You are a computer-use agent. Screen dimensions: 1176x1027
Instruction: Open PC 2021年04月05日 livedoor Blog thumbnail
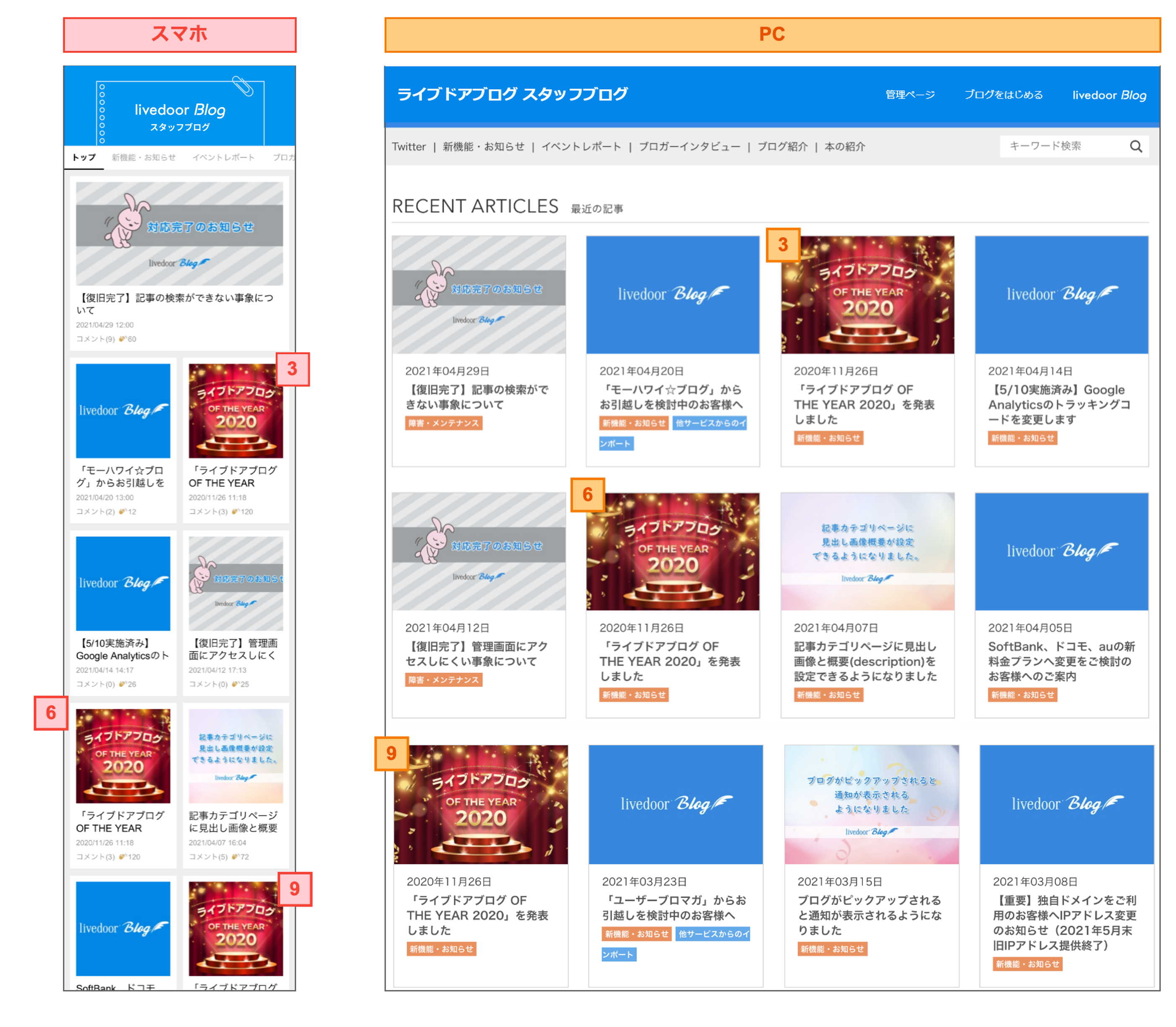pyautogui.click(x=1062, y=551)
